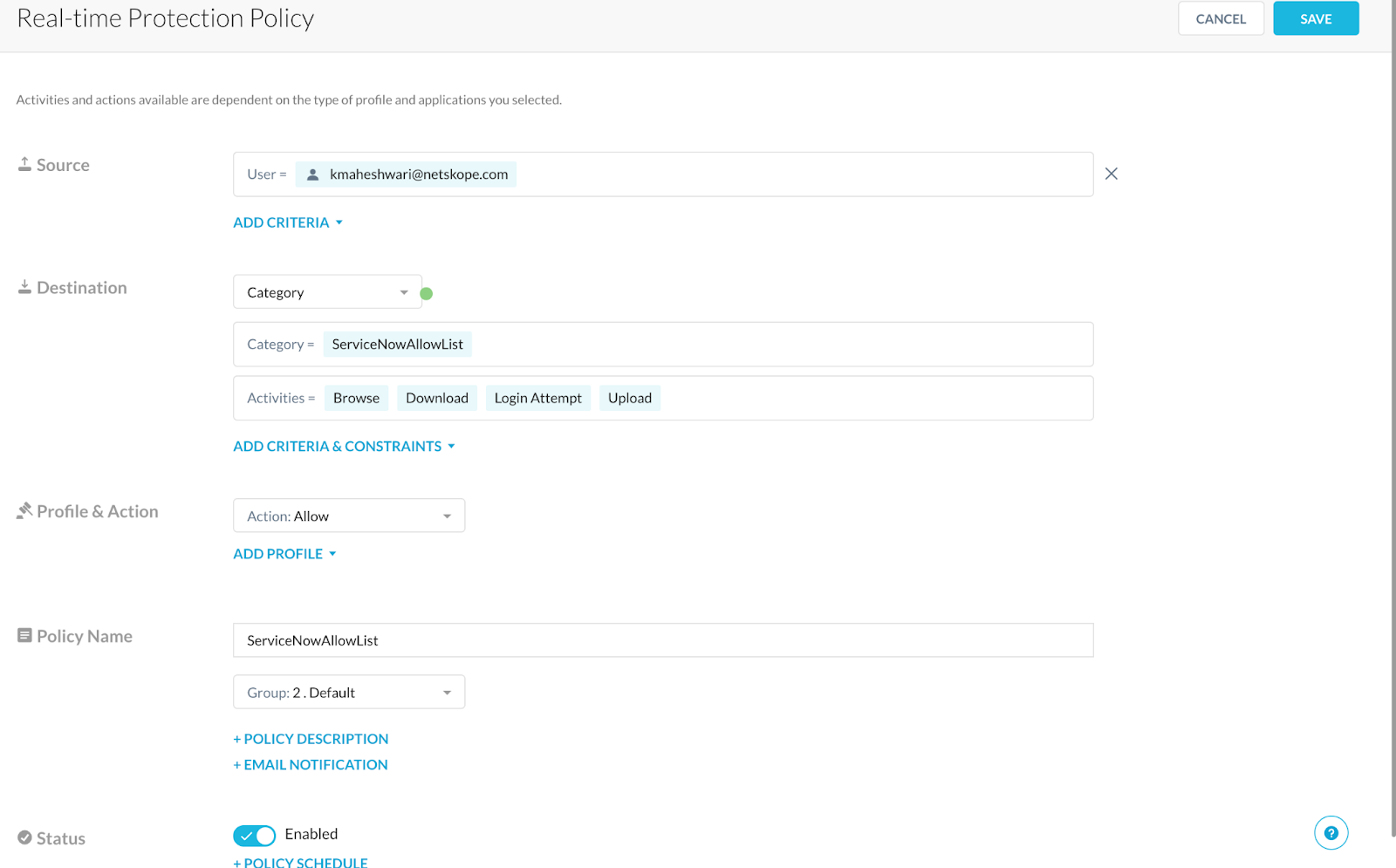Expand ADD CRITERIA & CONSTRAINTS menu

344,446
